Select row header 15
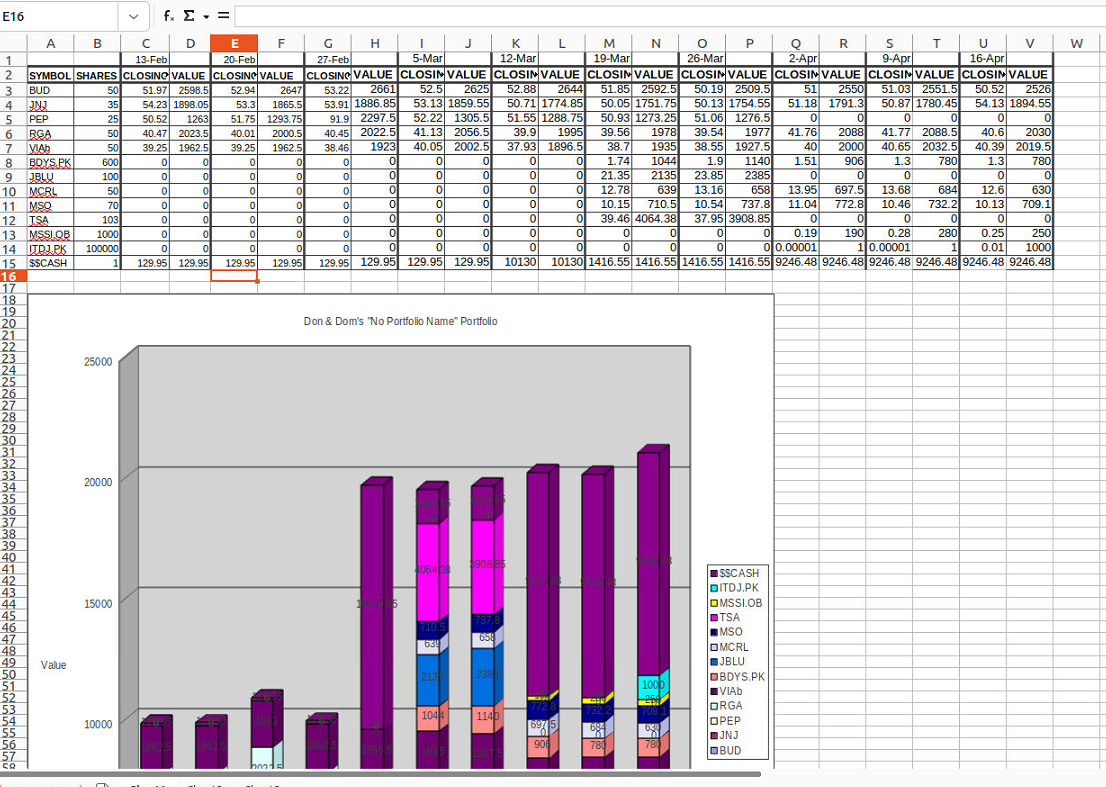Viewport: 1106px width, 787px height. coord(13,262)
